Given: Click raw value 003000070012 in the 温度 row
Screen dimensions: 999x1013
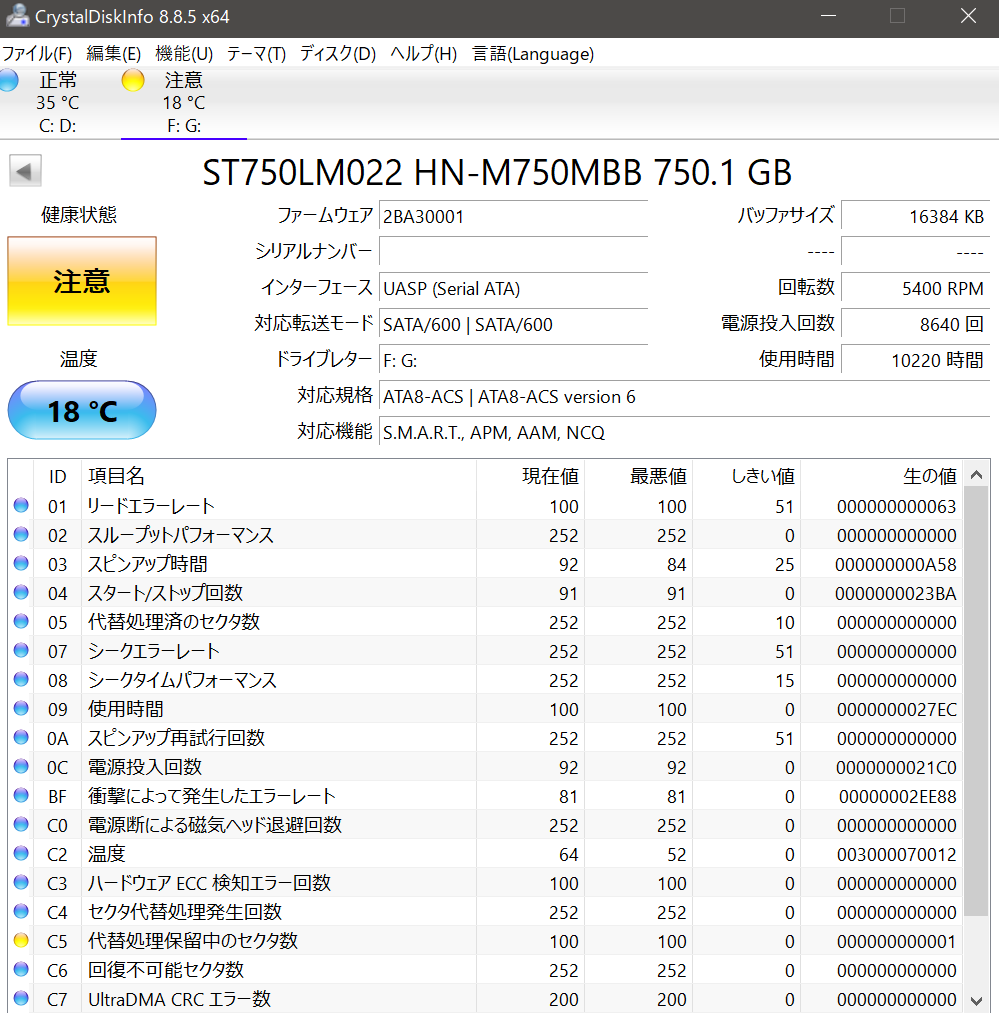Looking at the screenshot, I should 896,854.
